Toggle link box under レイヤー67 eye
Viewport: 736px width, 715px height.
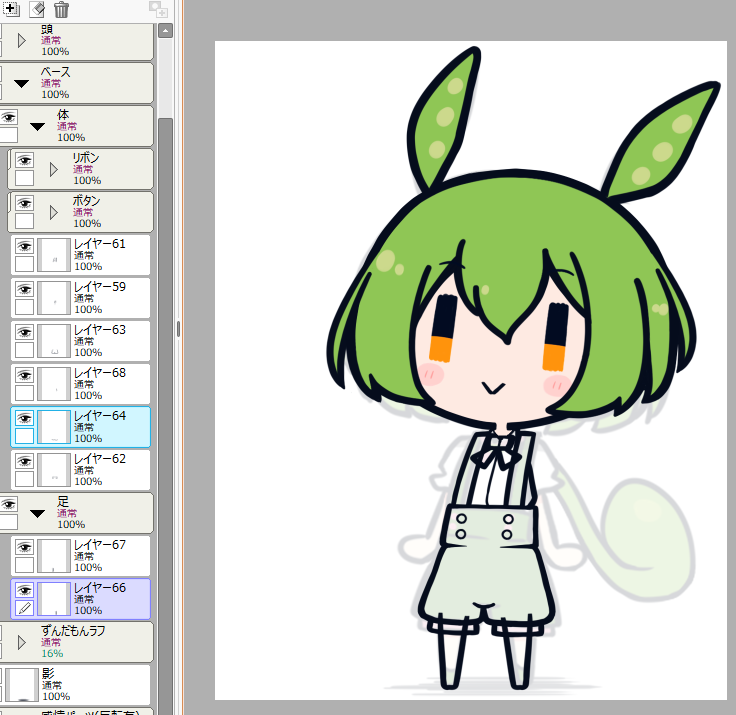tap(24, 565)
